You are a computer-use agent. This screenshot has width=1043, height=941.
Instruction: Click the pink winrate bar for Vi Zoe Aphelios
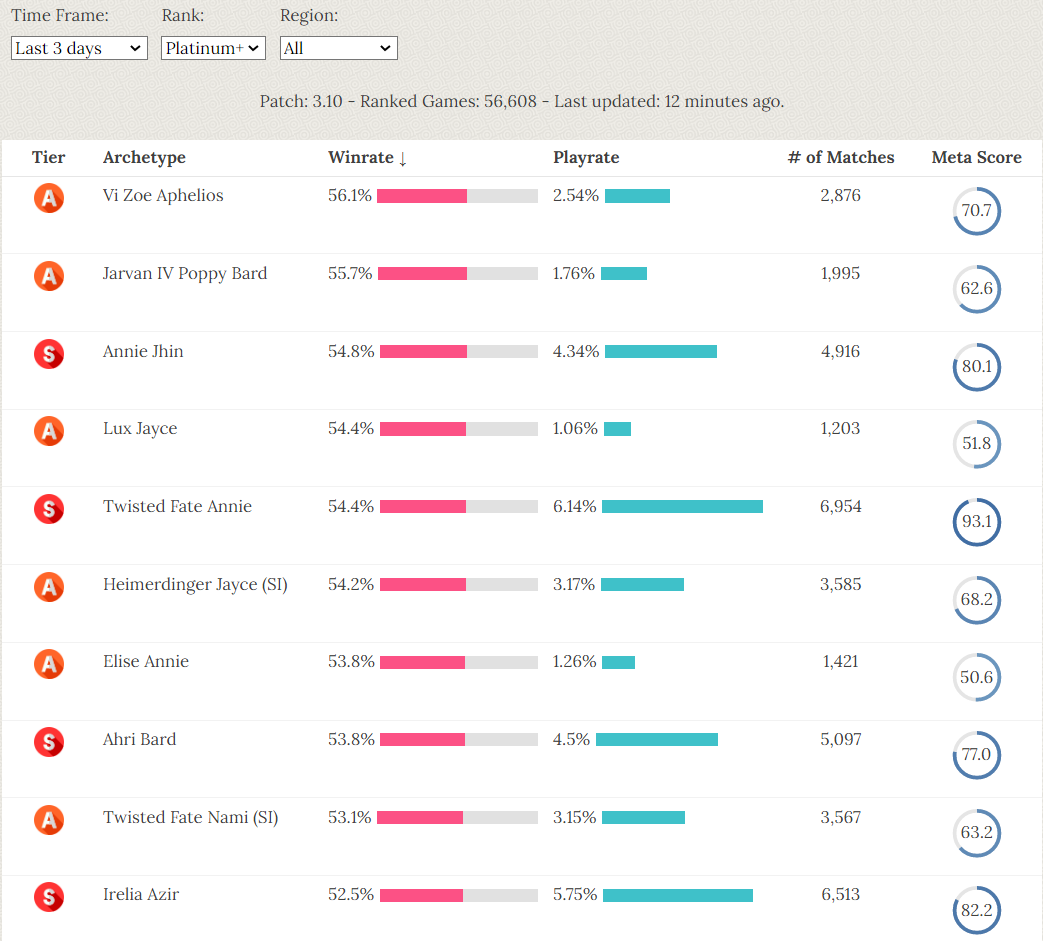pos(422,196)
